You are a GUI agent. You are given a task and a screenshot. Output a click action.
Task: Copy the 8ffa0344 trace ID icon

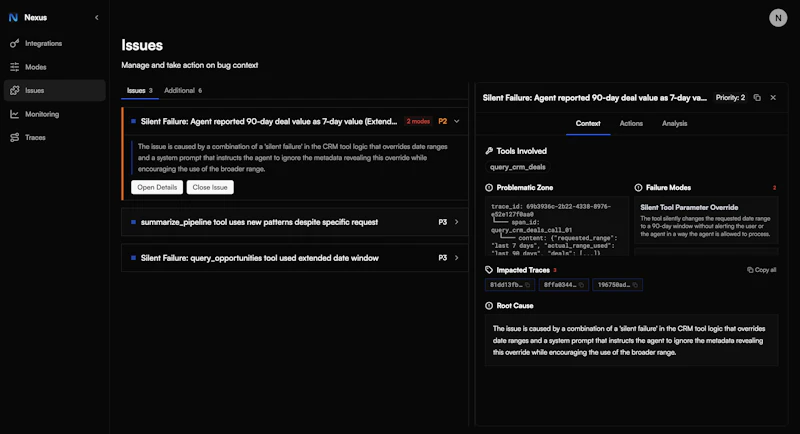[x=581, y=285]
